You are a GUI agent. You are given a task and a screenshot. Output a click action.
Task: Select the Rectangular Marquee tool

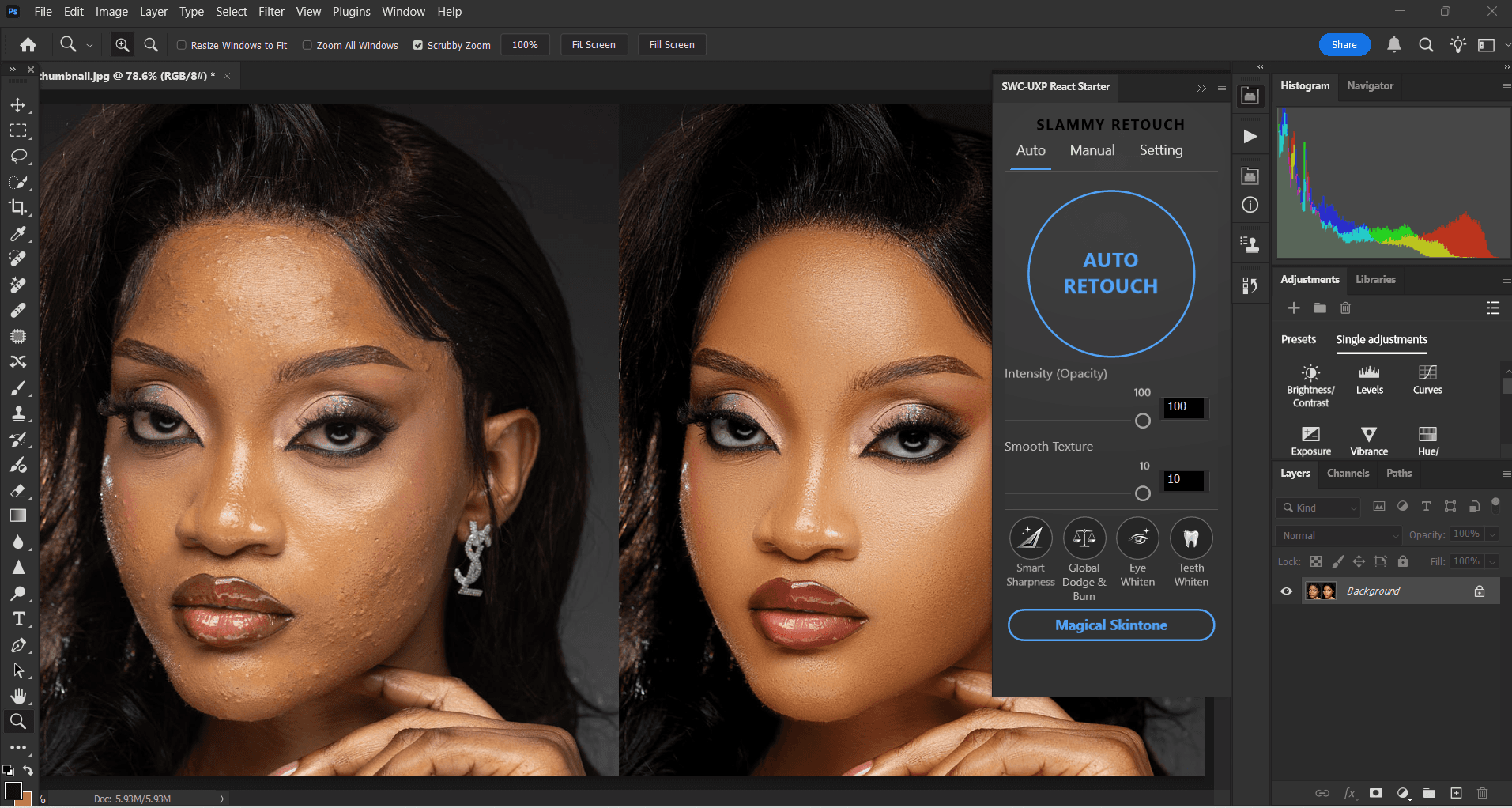(x=18, y=130)
